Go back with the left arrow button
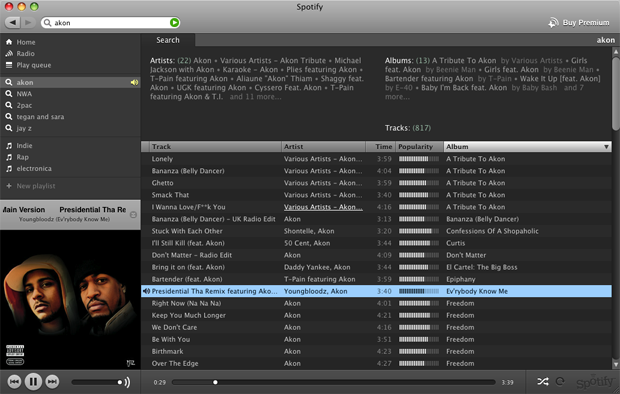This screenshot has height=394, width=620. 13,23
